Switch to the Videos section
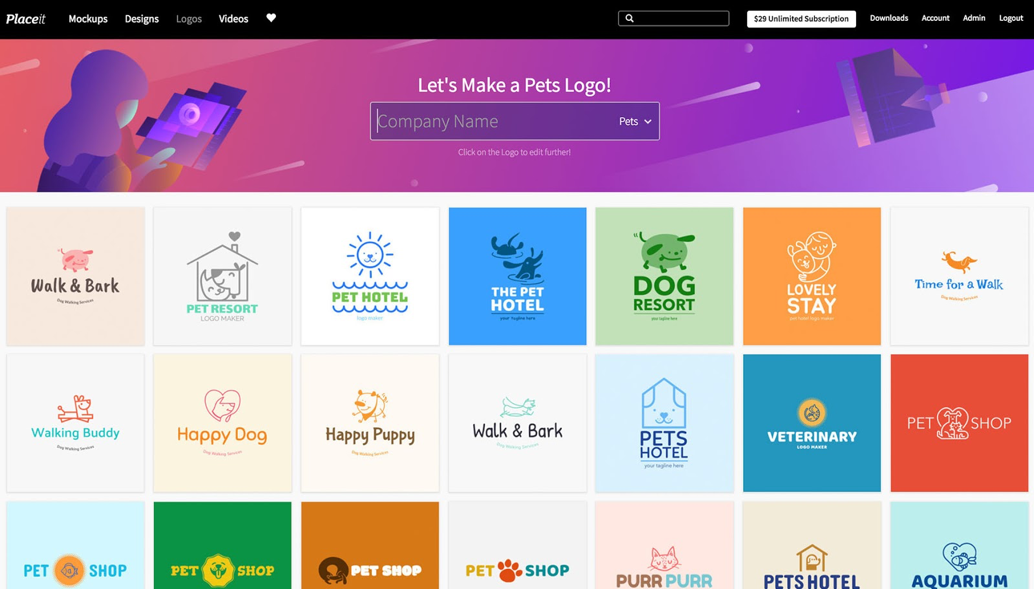Image resolution: width=1034 pixels, height=589 pixels. tap(233, 18)
